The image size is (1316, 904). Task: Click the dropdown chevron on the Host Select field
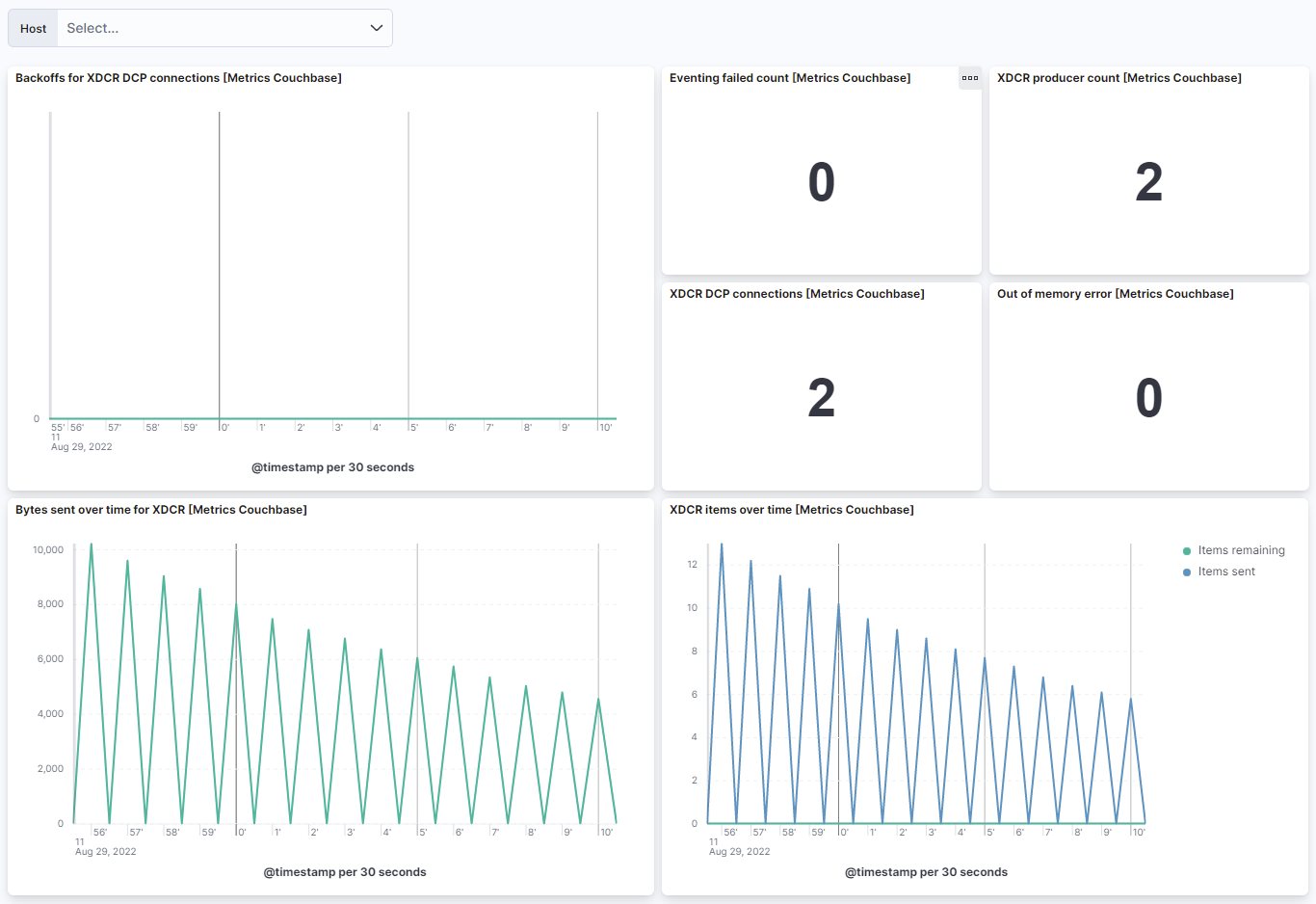(376, 28)
